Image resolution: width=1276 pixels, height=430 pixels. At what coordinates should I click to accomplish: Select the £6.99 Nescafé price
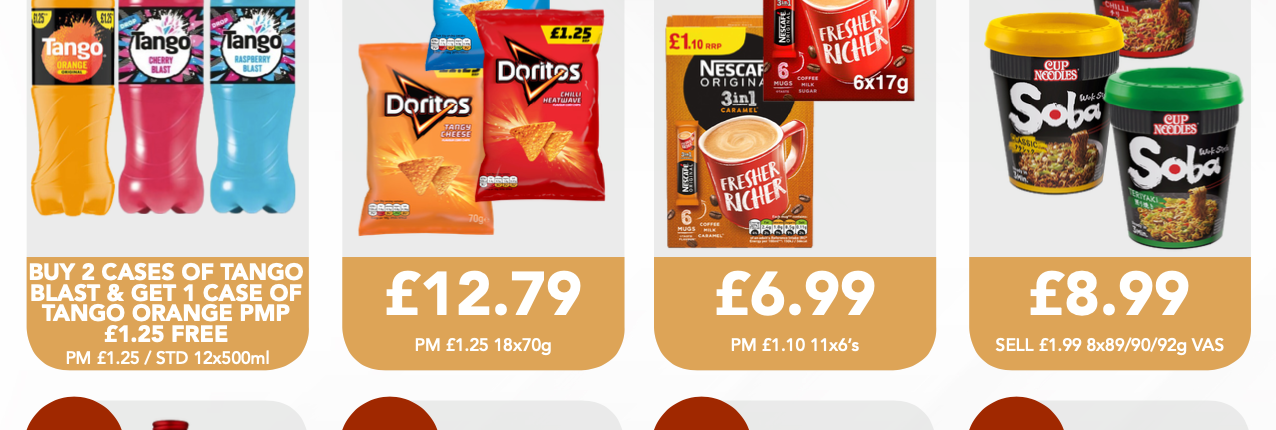point(795,294)
